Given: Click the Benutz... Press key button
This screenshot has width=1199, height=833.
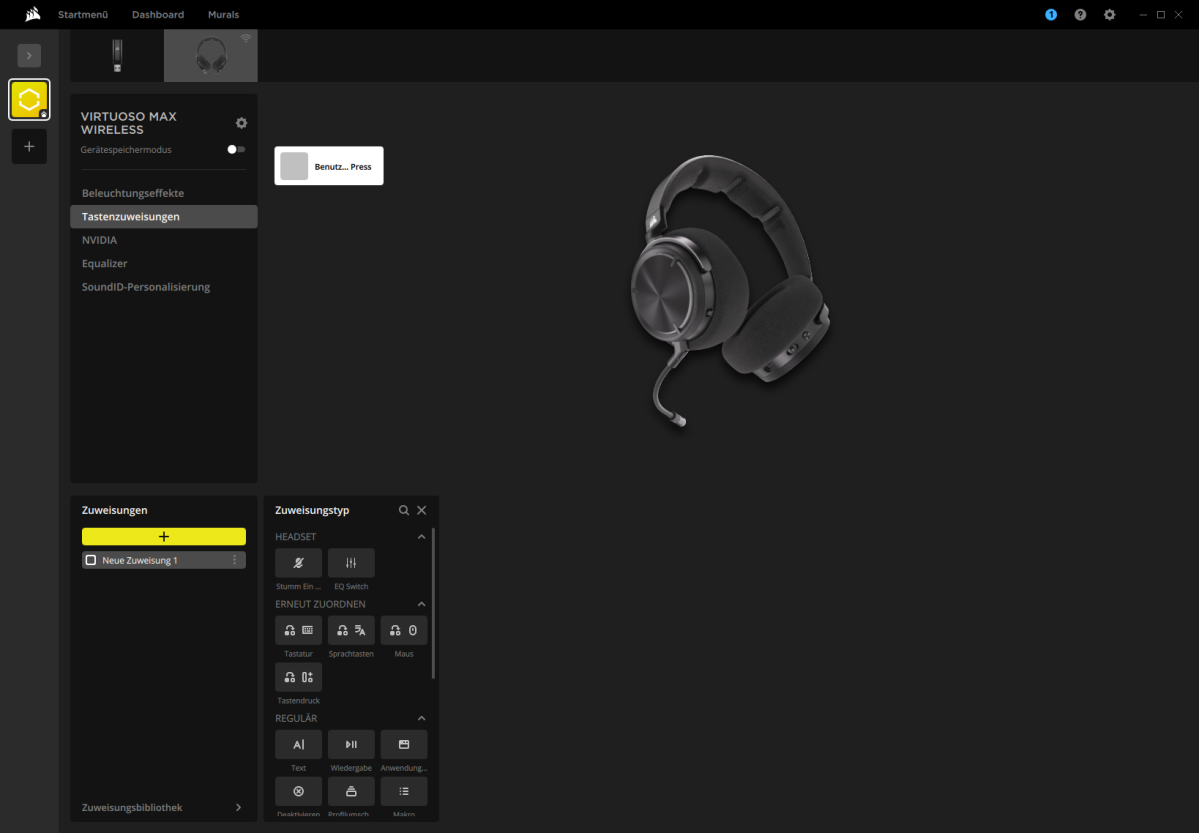Looking at the screenshot, I should pyautogui.click(x=329, y=166).
